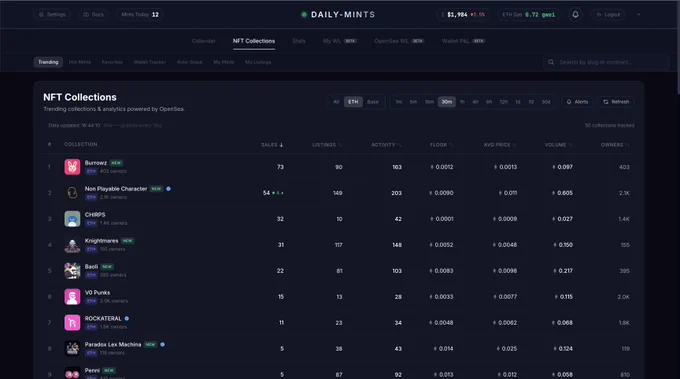Click the $1,984 ETH price indicator
This screenshot has height=379, width=680.
[x=463, y=15]
